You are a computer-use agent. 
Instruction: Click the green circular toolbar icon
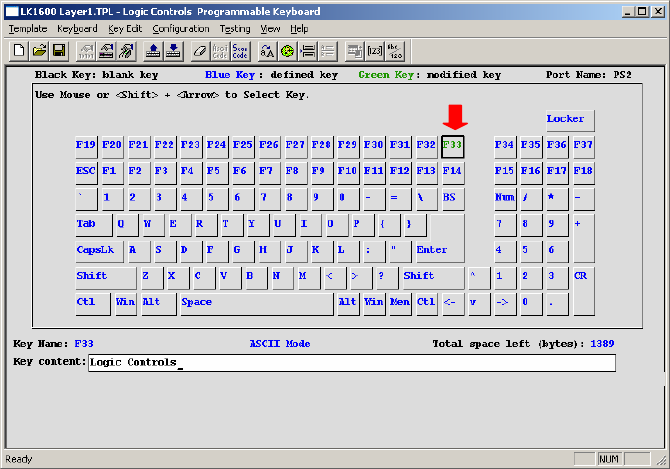coord(287,50)
